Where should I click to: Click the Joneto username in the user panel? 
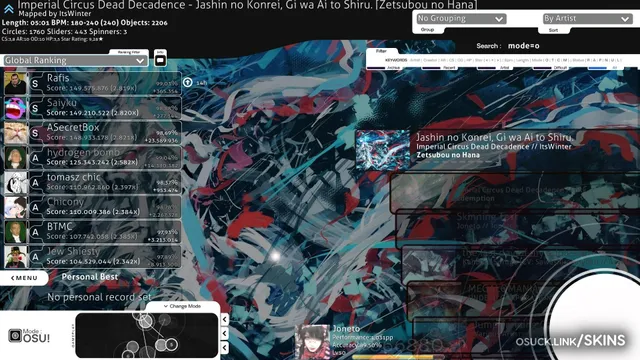346,329
